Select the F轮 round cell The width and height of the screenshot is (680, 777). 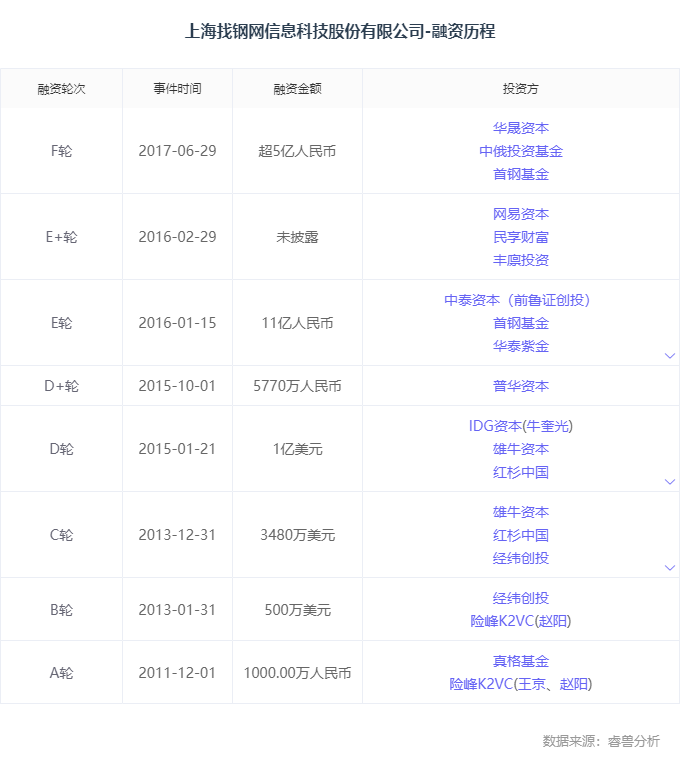pos(61,151)
